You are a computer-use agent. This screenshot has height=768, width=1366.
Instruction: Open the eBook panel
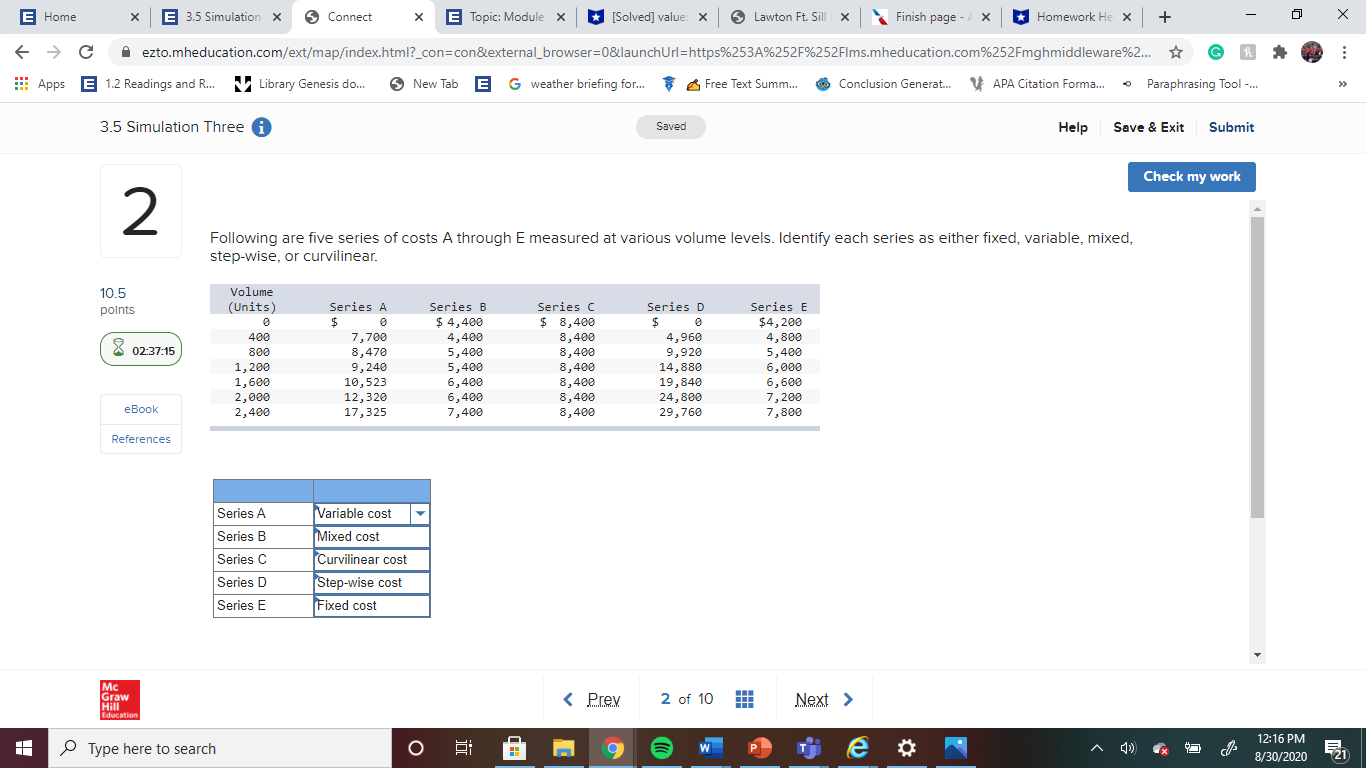pyautogui.click(x=140, y=409)
